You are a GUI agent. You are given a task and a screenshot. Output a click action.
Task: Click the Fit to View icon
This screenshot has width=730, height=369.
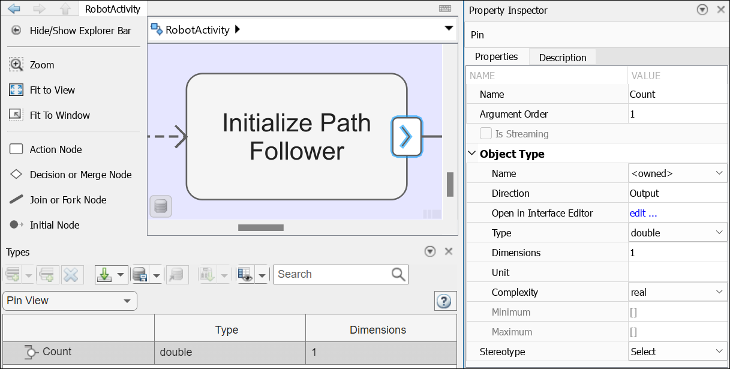click(16, 90)
